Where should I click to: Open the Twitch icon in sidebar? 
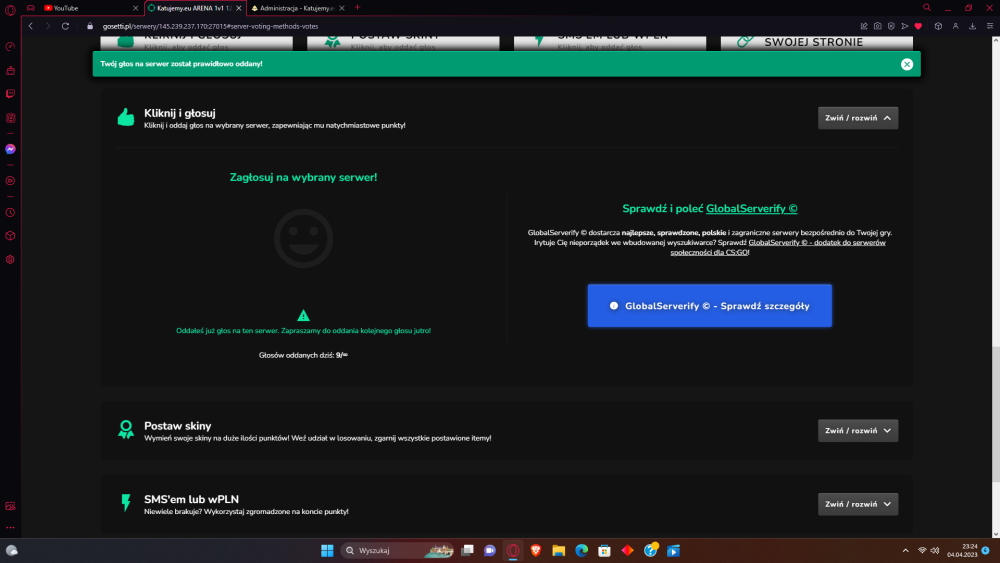[10, 94]
